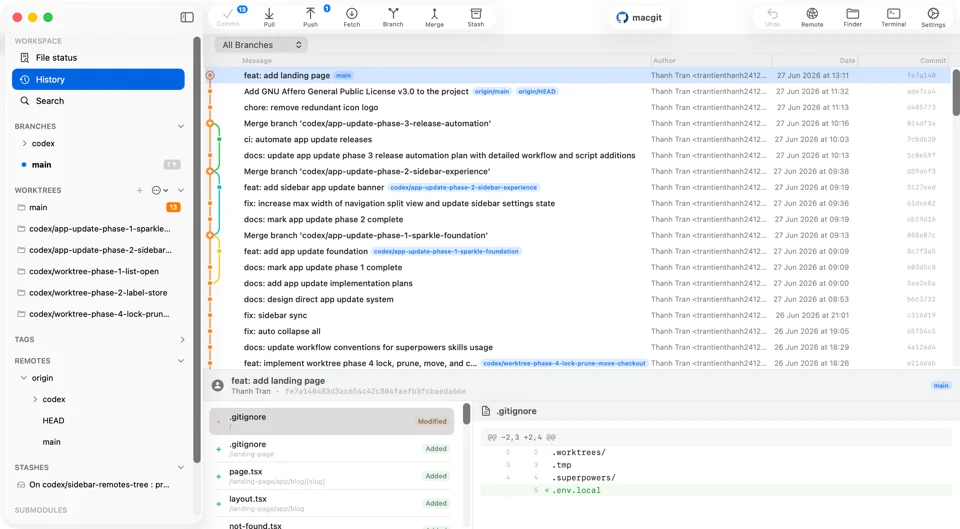Screen dimensions: 960x529
Task: Select commit 'Add GNU Affero General Public License'
Action: click(x=577, y=91)
